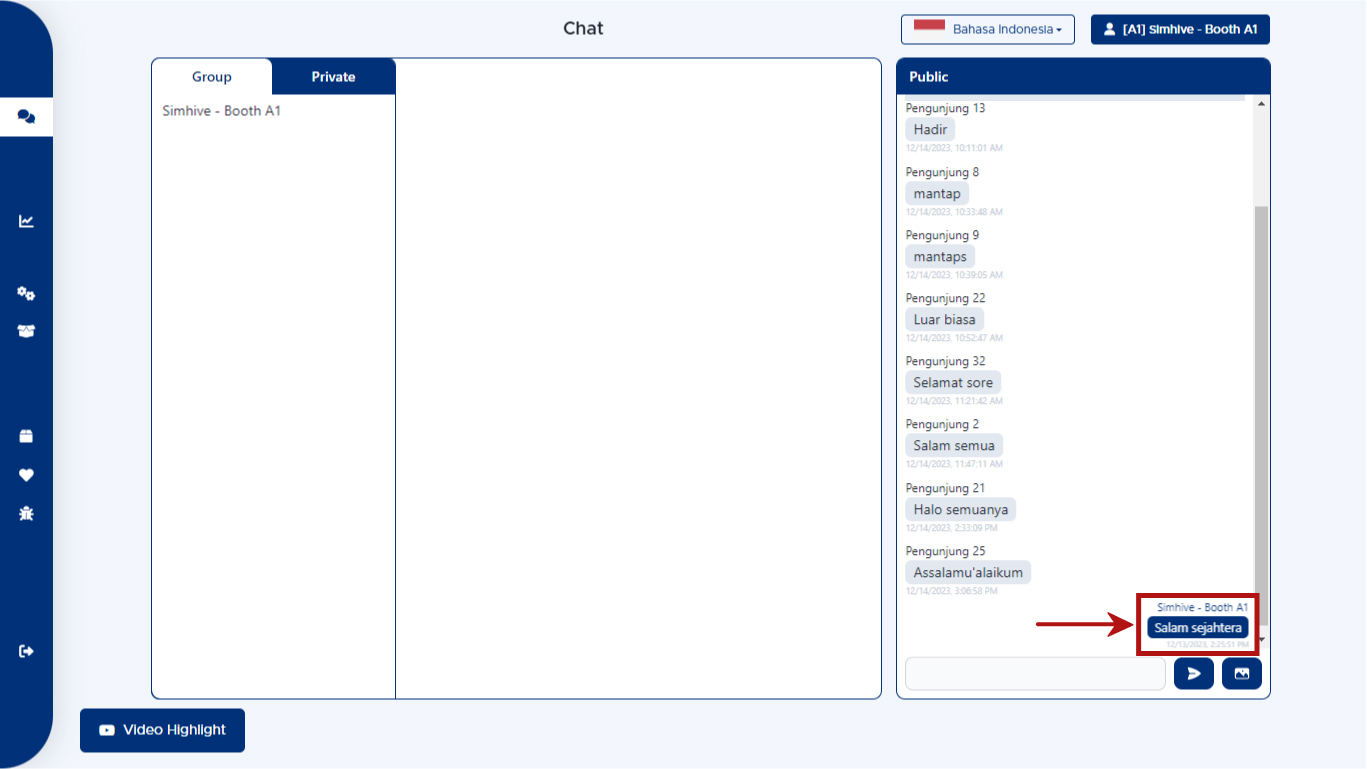Open the settings gears icon in sidebar
This screenshot has height=769, width=1367.
coord(26,293)
